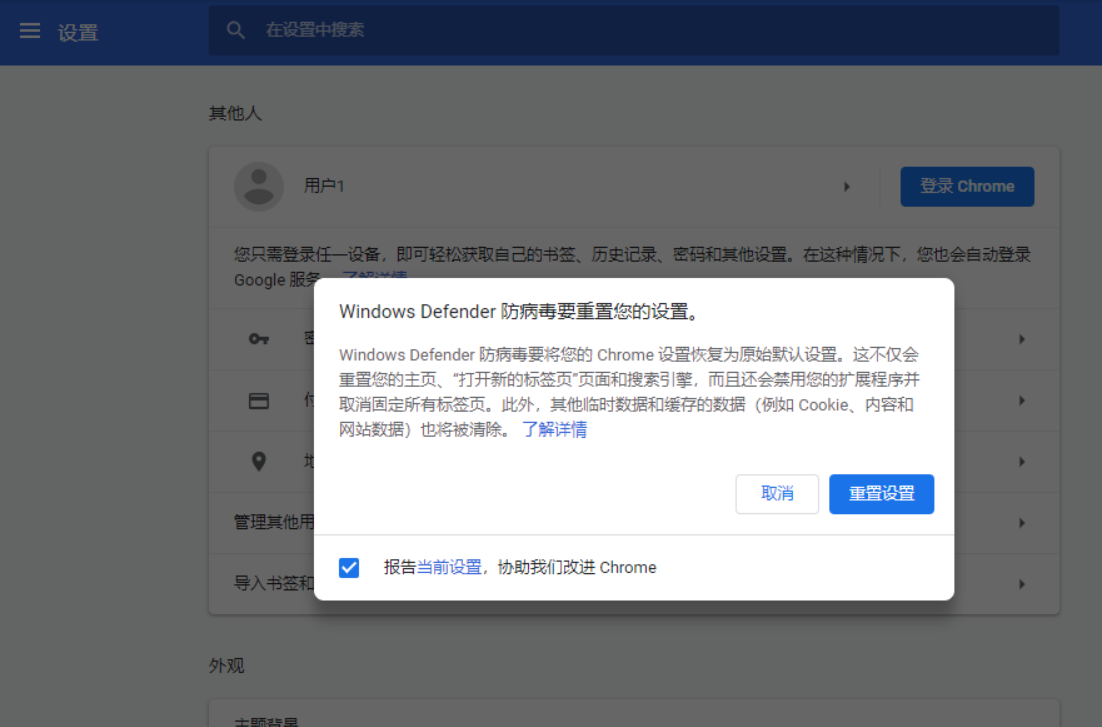Uncheck the report current settings checkbox

[x=349, y=567]
